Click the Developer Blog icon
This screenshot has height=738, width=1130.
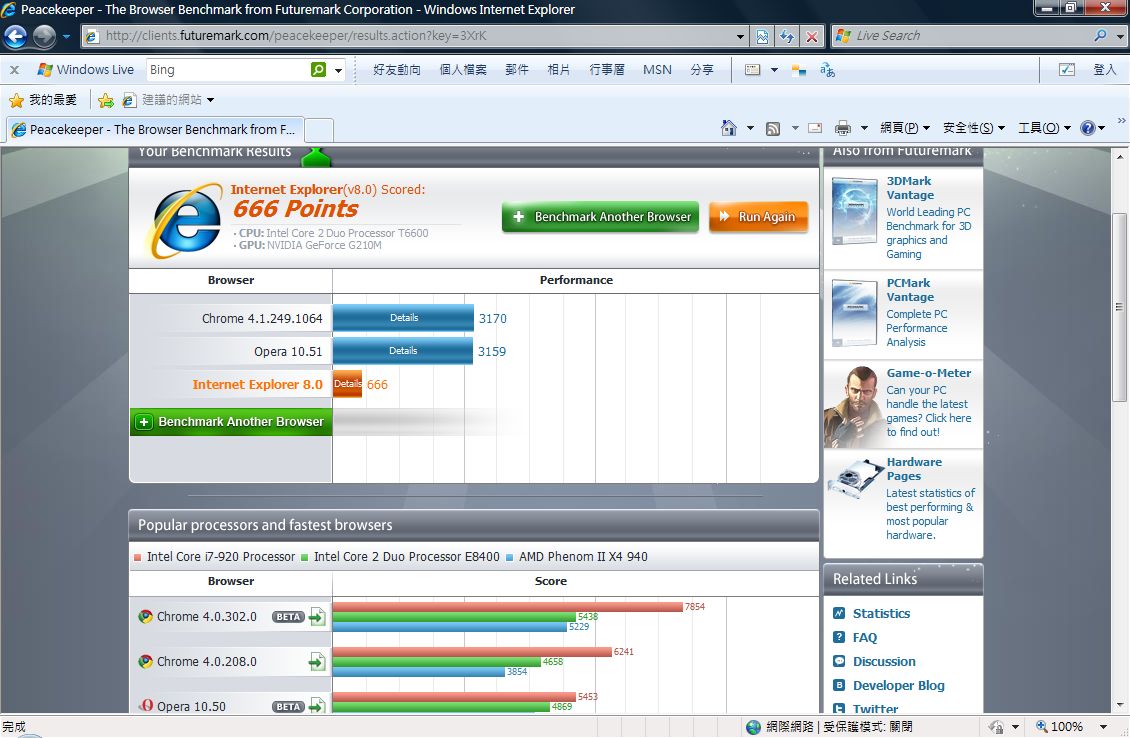point(839,685)
